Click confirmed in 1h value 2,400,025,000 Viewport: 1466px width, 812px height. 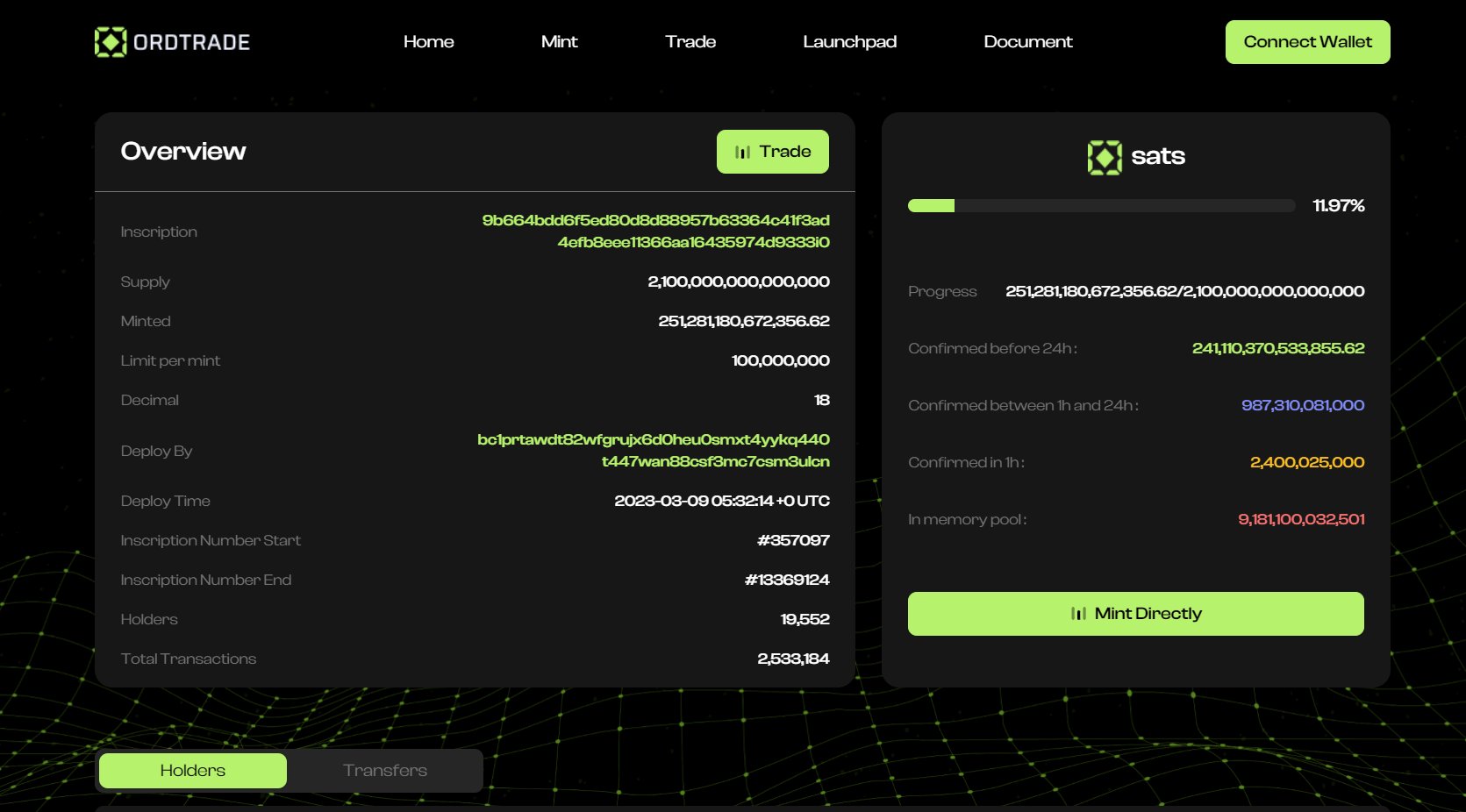1307,462
